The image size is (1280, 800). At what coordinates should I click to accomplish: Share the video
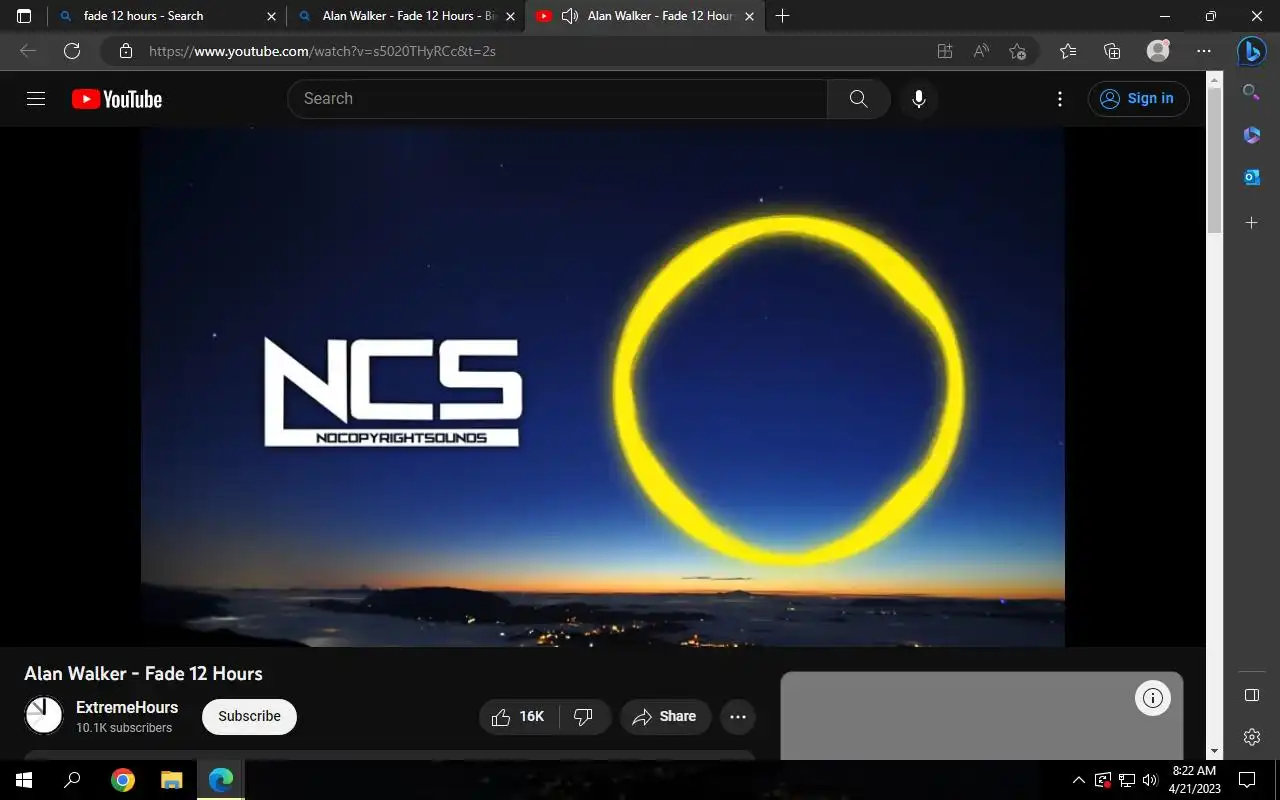click(x=665, y=716)
